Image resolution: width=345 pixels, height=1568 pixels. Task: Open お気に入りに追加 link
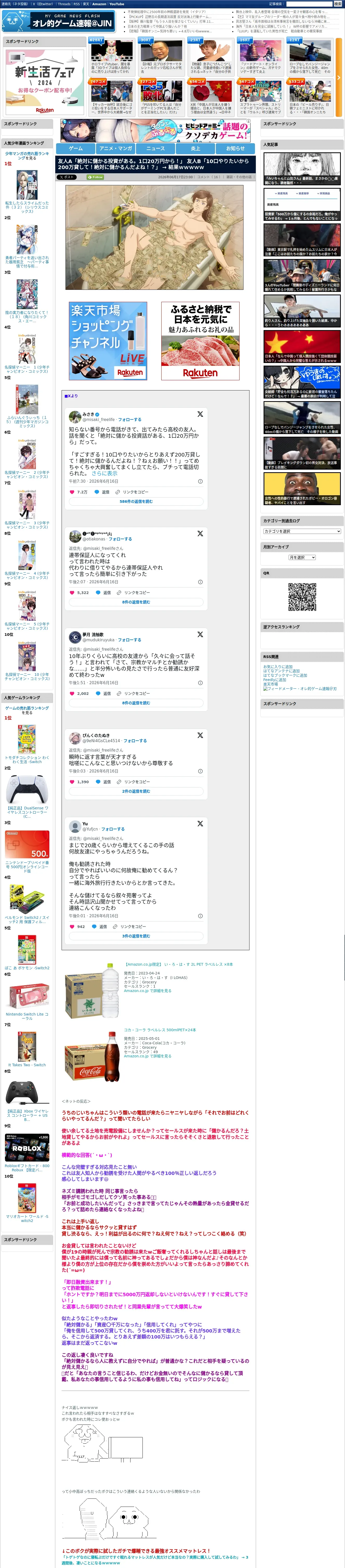(278, 666)
